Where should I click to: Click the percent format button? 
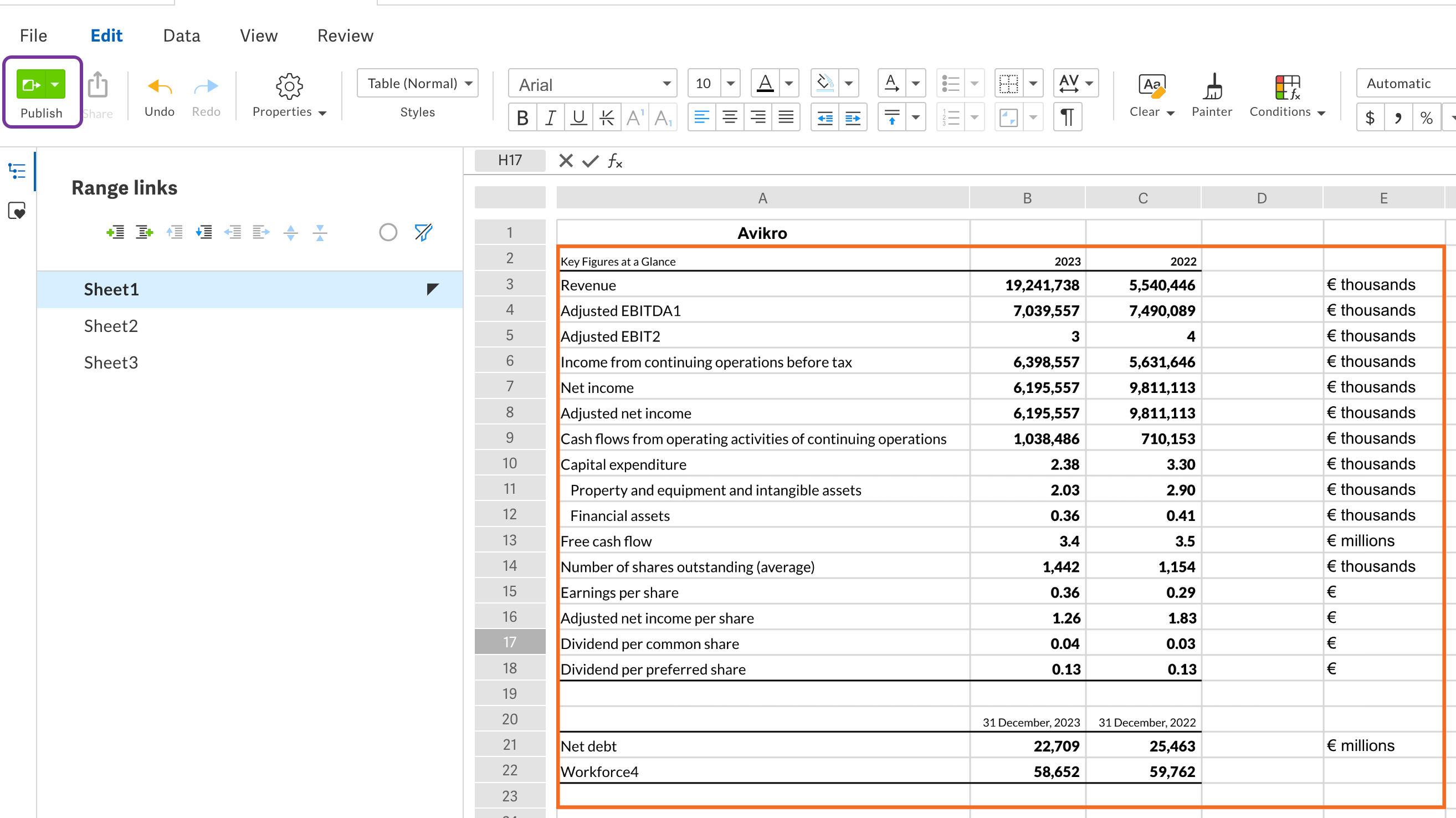pos(1426,117)
